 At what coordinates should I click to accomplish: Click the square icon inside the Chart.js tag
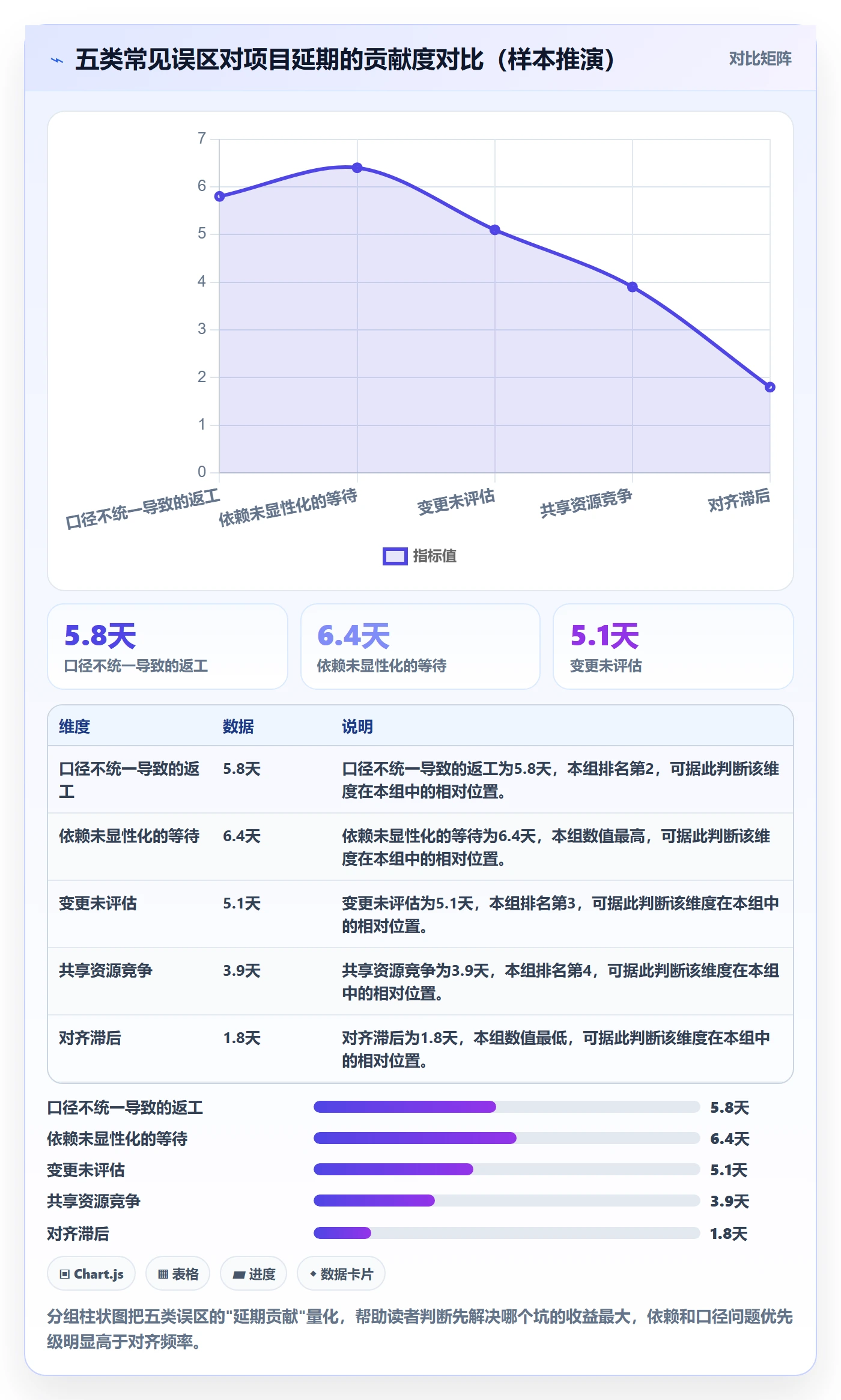point(65,1274)
